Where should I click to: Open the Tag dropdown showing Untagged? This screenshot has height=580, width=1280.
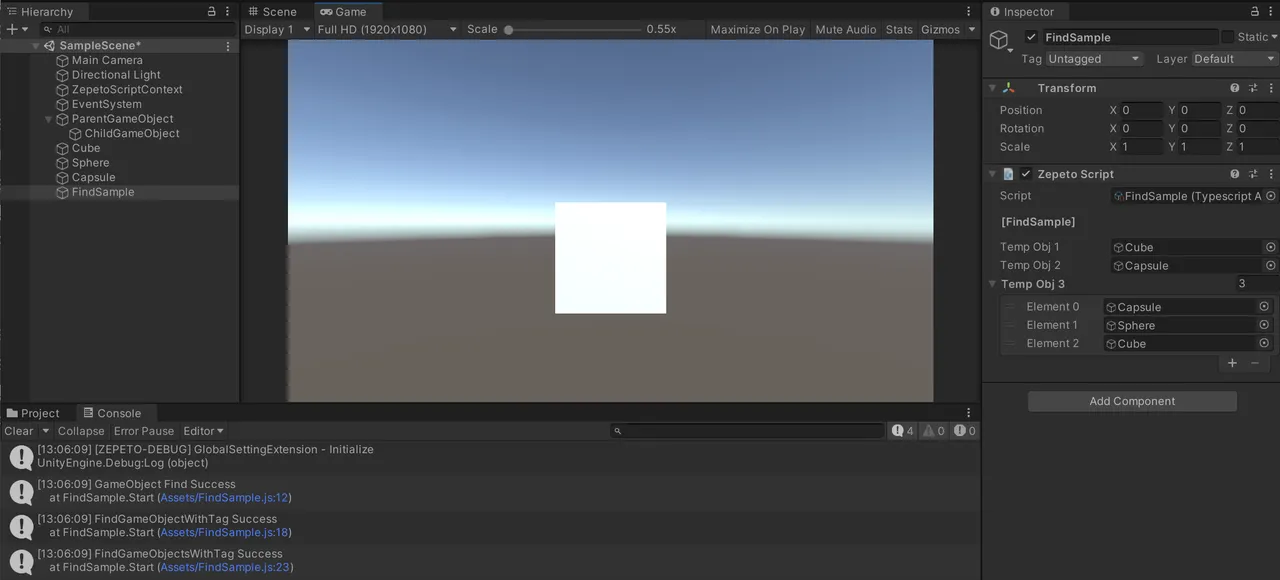[x=1094, y=58]
